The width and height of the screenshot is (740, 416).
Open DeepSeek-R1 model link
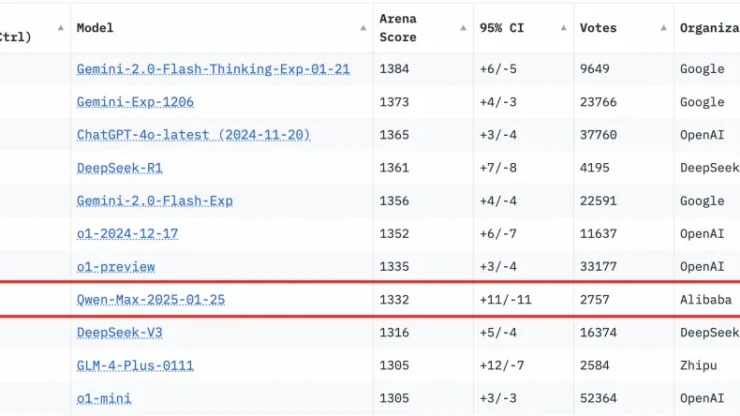pos(119,168)
